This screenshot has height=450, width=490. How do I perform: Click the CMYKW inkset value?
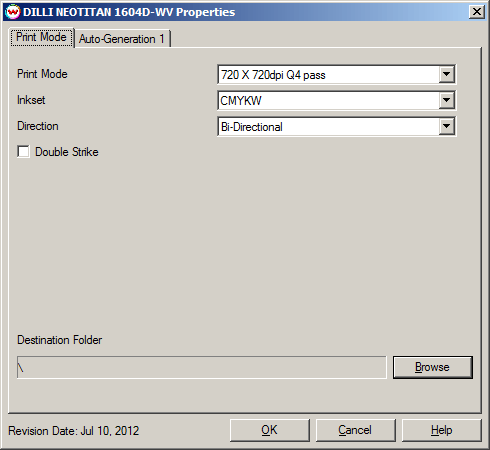click(x=336, y=100)
